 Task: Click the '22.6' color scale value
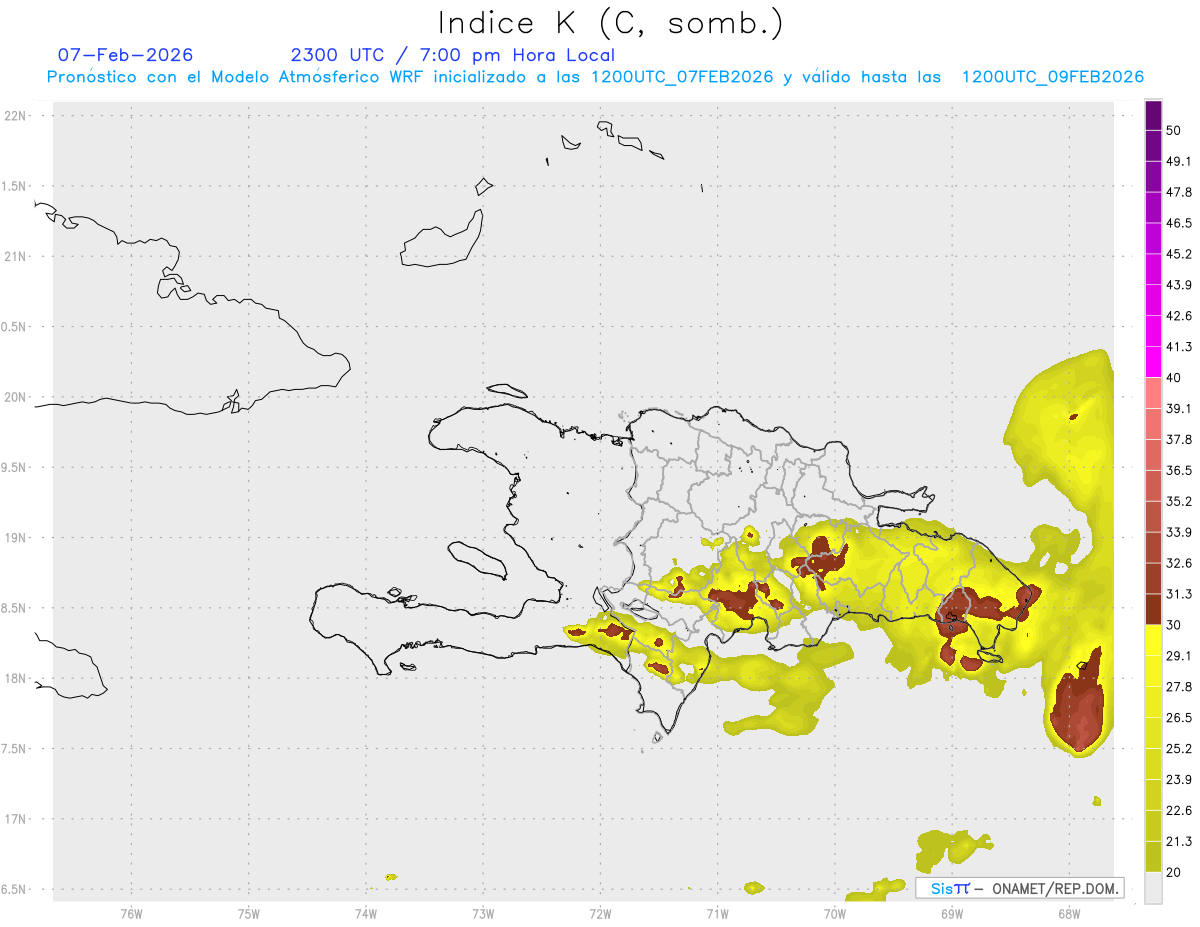(x=1179, y=811)
